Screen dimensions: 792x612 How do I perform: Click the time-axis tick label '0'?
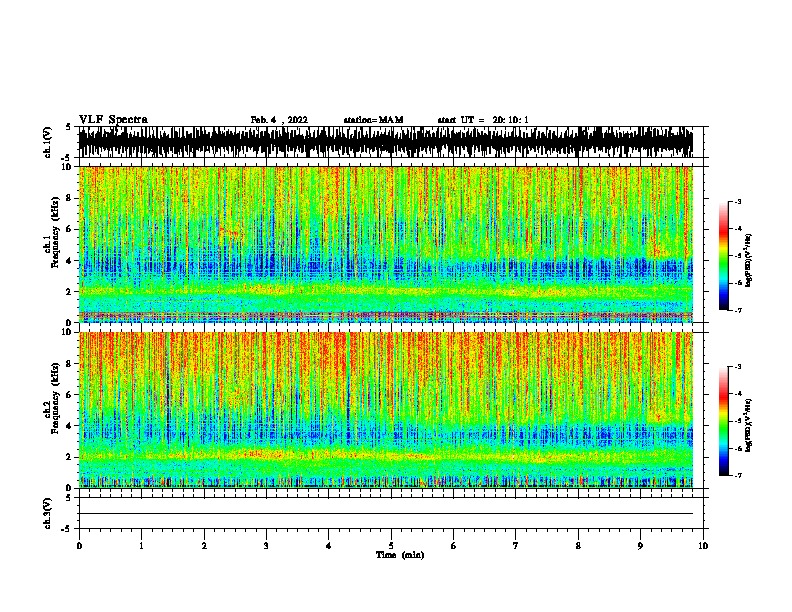(x=79, y=546)
